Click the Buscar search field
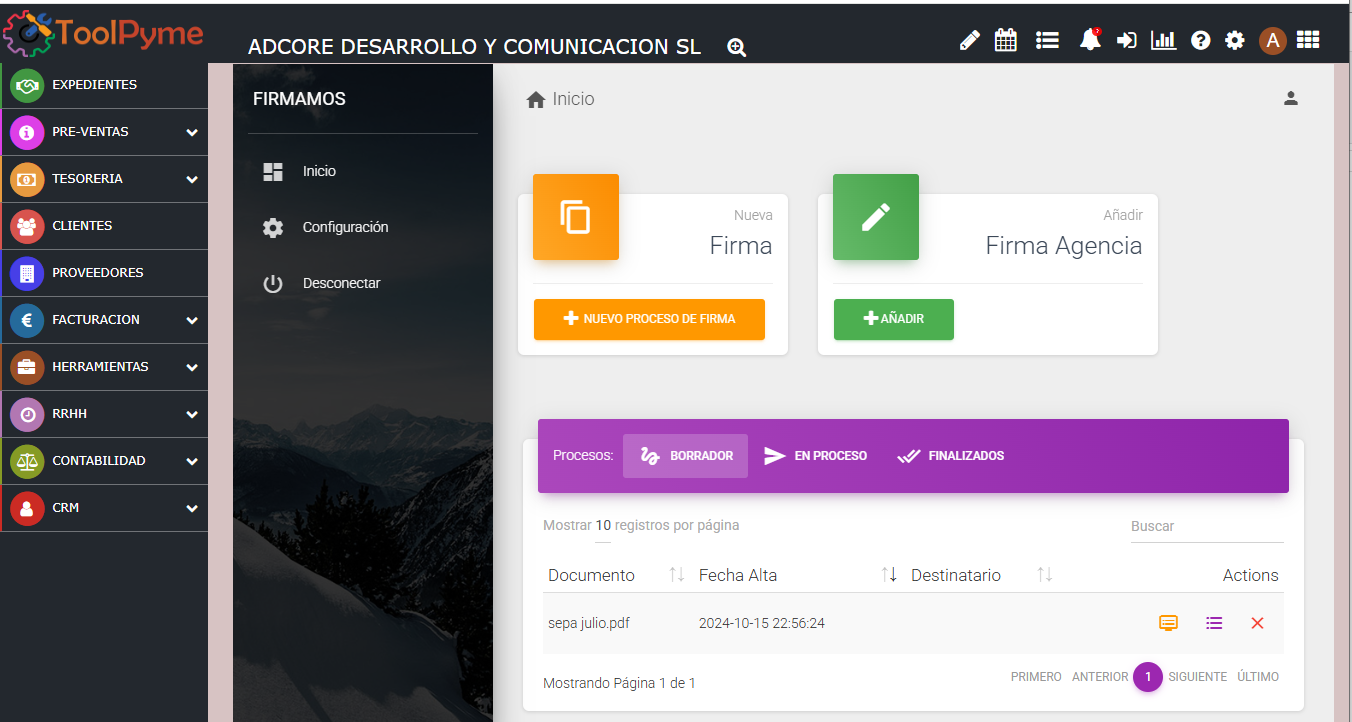The height and width of the screenshot is (722, 1352). point(1206,526)
